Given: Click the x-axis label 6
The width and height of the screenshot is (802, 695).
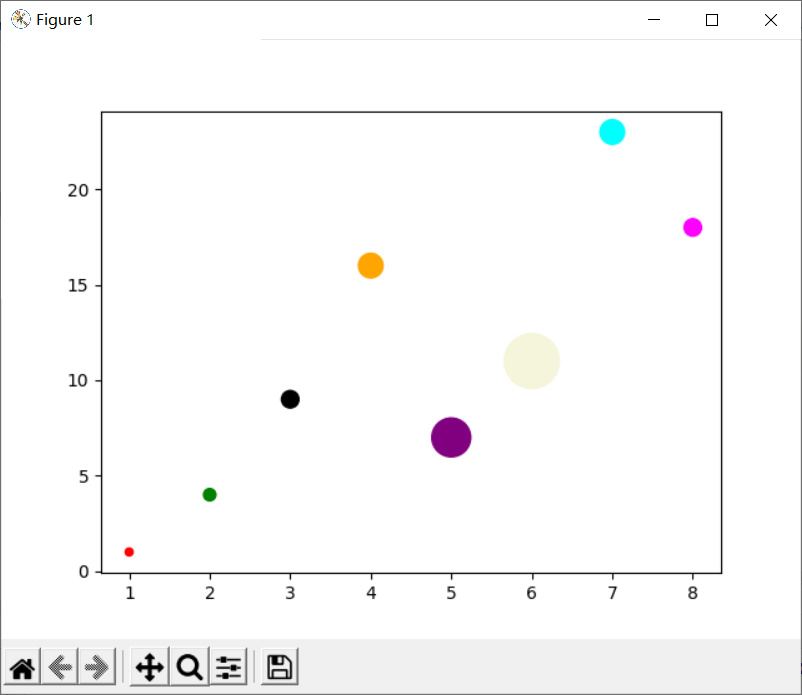Looking at the screenshot, I should coord(531,593).
